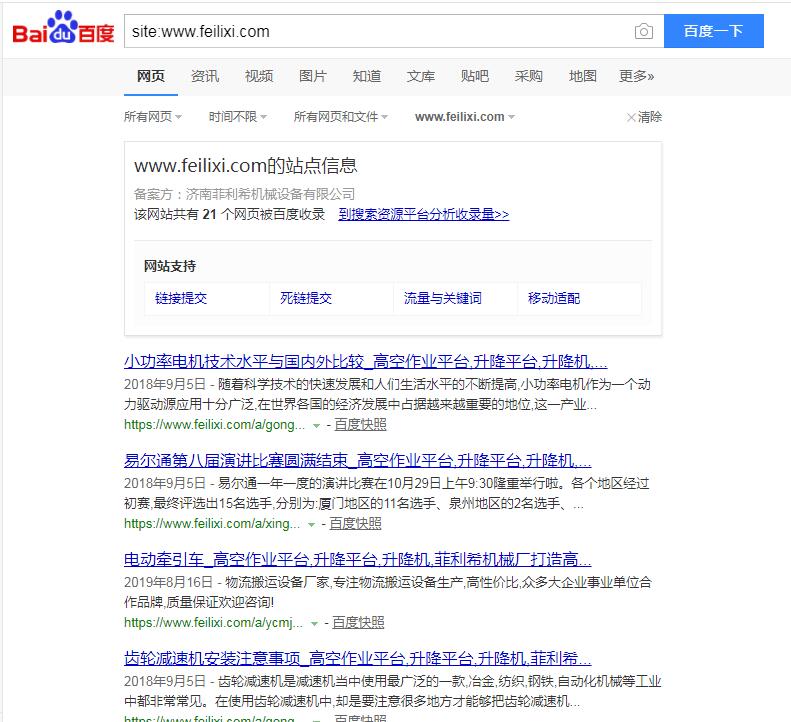Expand arrow next to feilixi.com/a/ycmj... URL
This screenshot has width=791, height=722.
(x=314, y=624)
